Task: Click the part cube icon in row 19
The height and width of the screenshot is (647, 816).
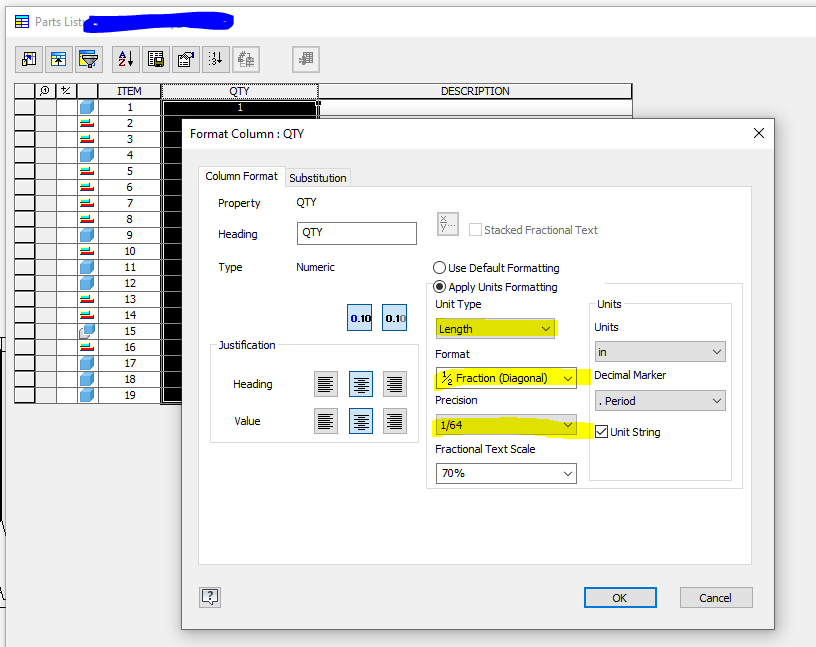Action: pos(87,395)
